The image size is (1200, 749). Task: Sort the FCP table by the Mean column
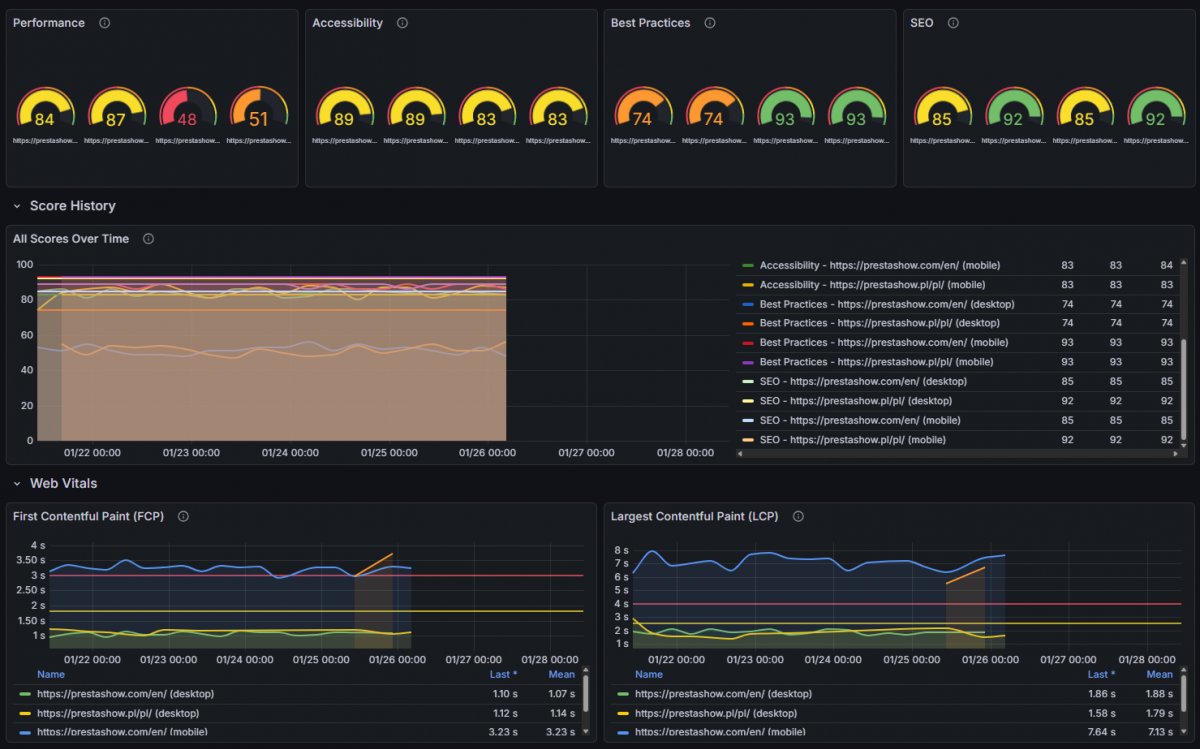pos(561,674)
